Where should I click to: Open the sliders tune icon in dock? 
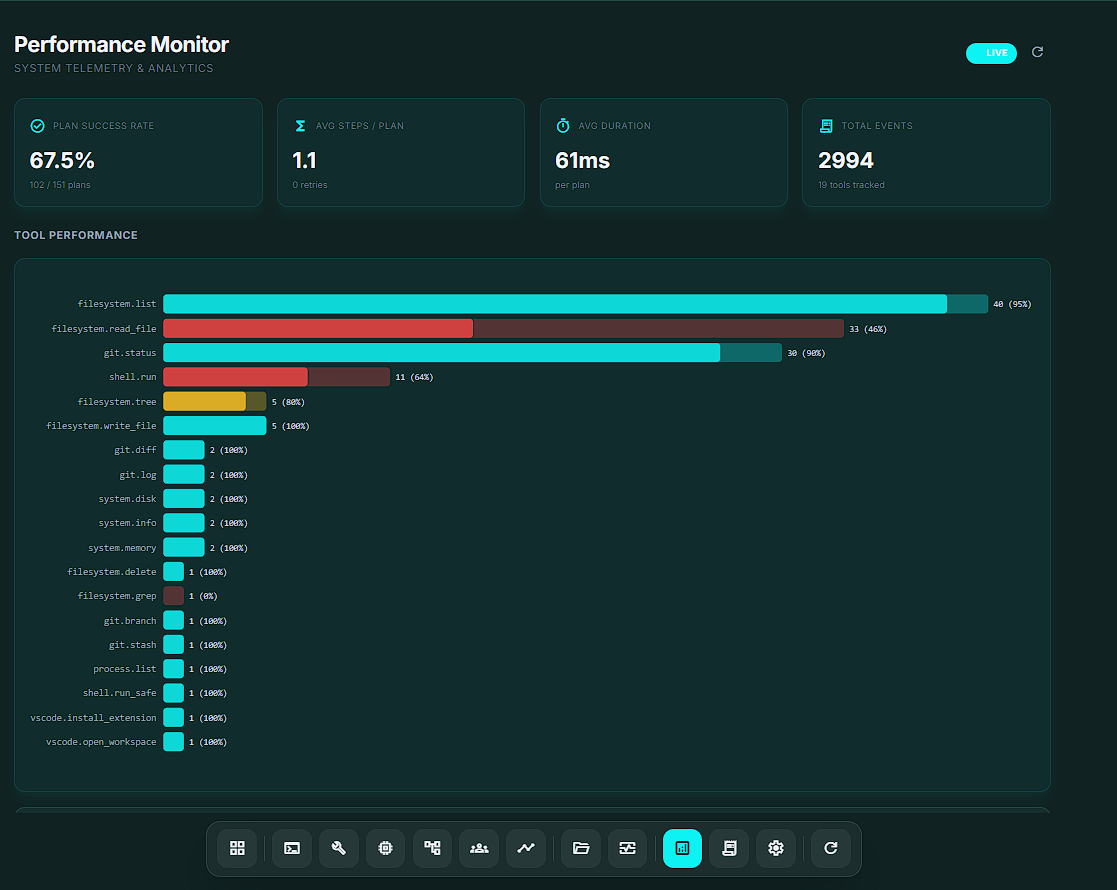[627, 848]
